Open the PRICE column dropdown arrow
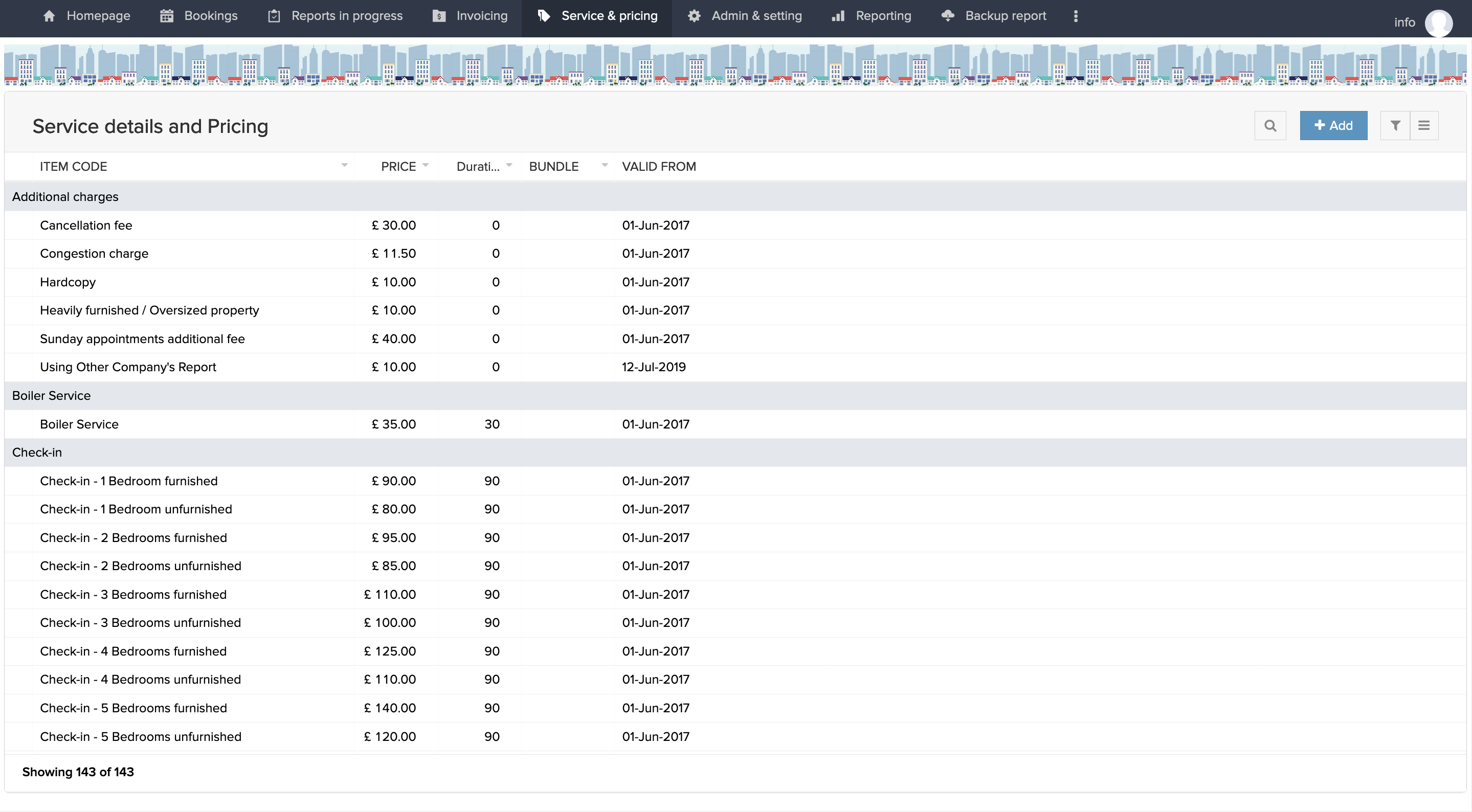Screen dimensions: 1472x812 (425, 165)
